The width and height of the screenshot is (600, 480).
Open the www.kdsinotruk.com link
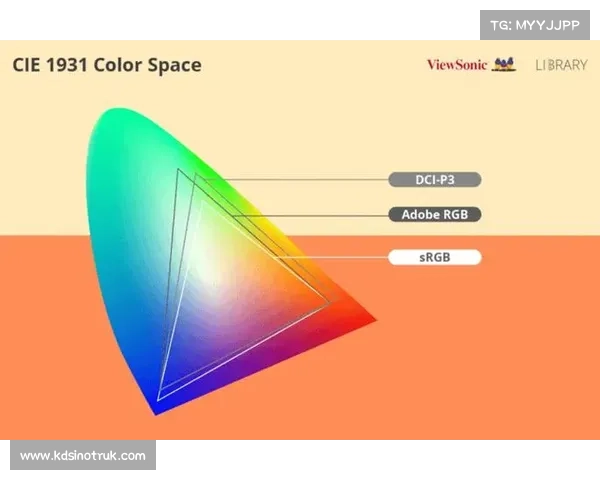83,456
